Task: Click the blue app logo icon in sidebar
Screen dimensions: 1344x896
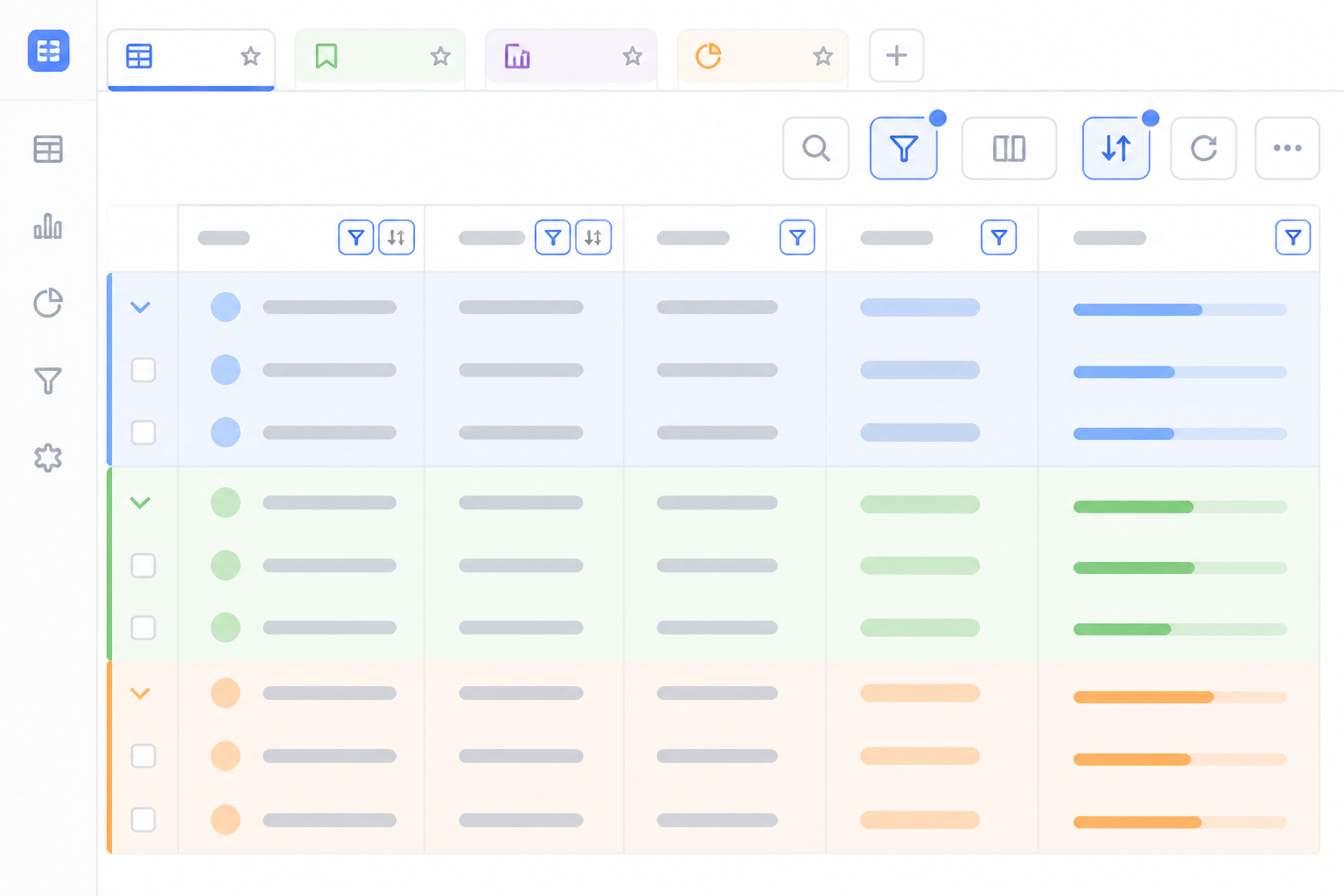Action: pyautogui.click(x=48, y=51)
